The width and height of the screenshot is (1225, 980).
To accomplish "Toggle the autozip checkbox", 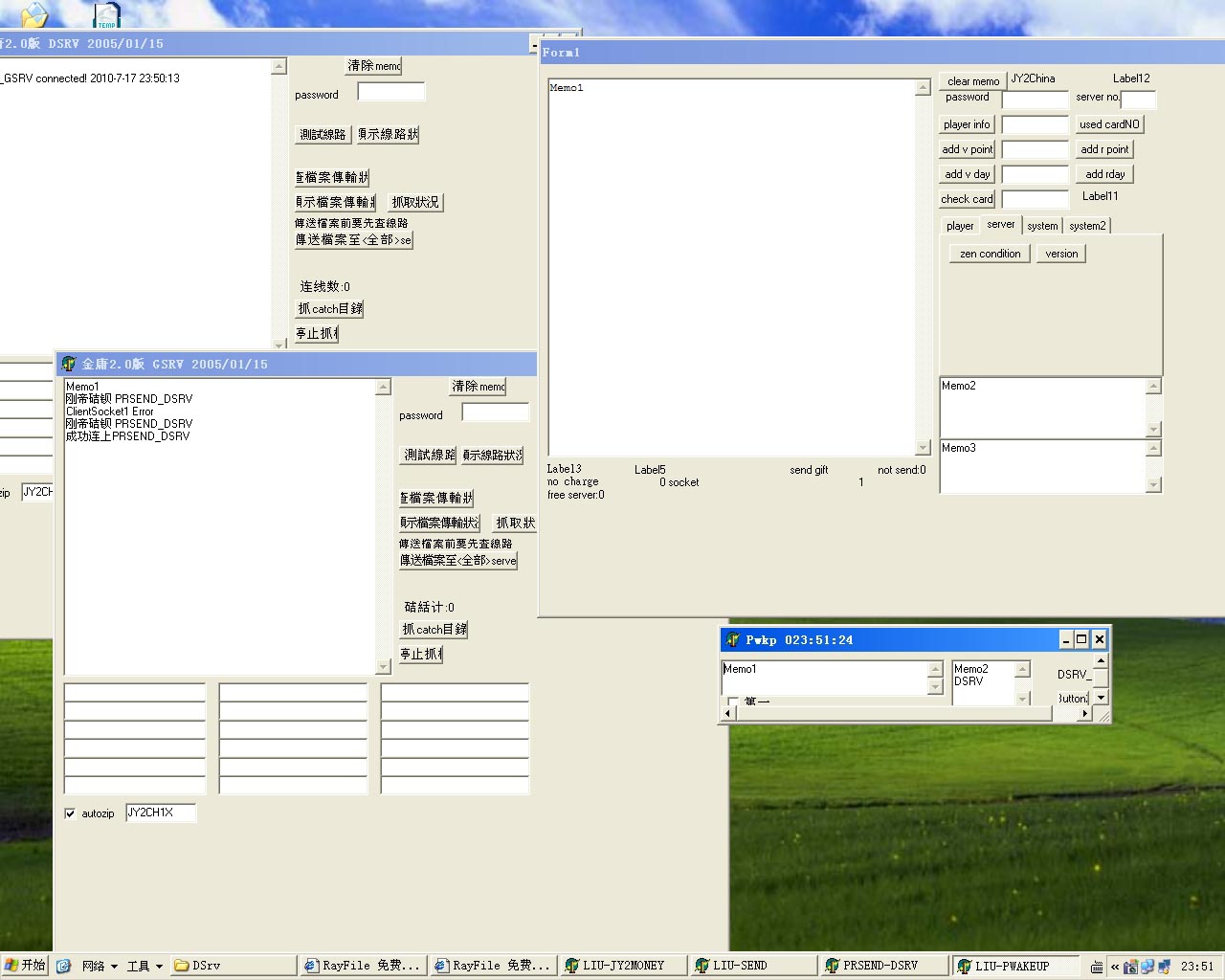I will 70,813.
